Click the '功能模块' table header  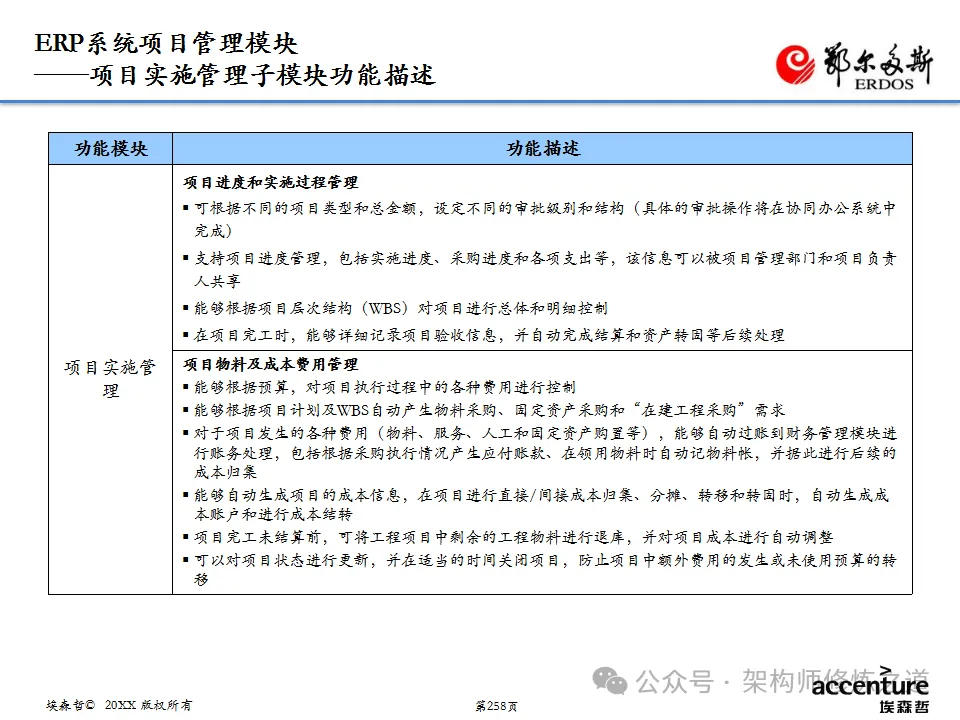click(111, 149)
